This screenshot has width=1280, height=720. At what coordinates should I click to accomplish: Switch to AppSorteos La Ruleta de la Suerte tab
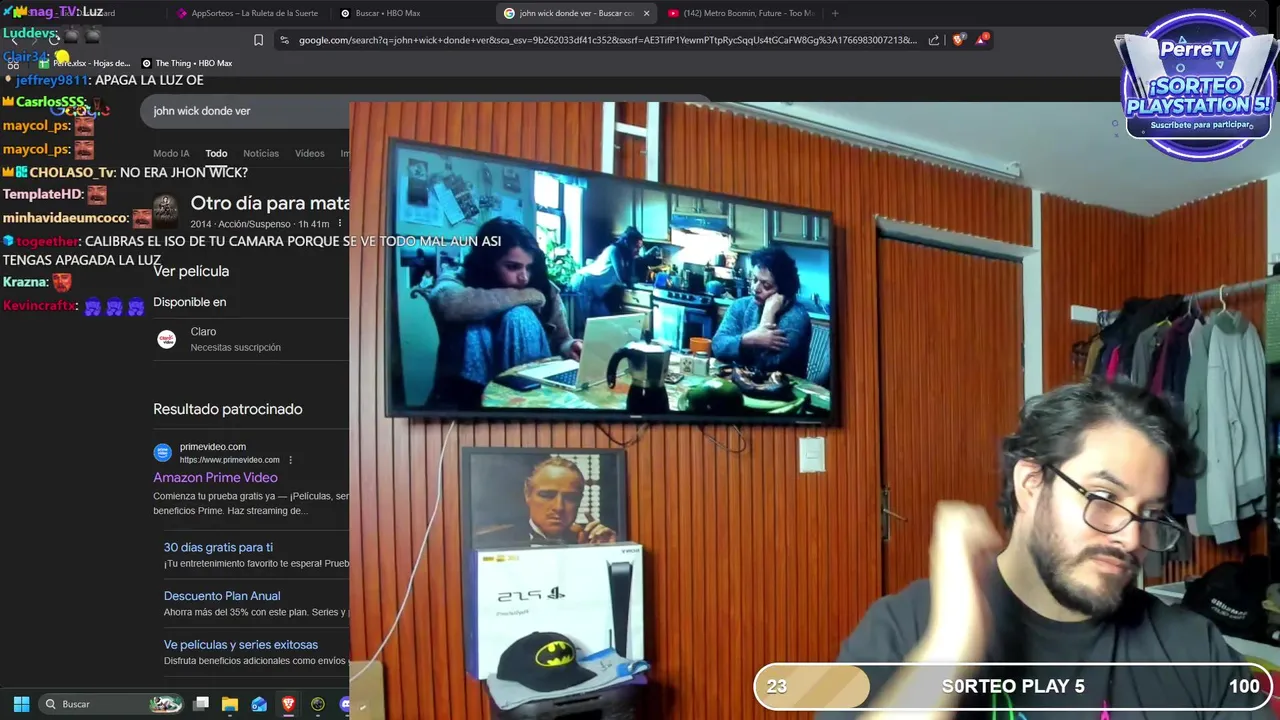(247, 13)
